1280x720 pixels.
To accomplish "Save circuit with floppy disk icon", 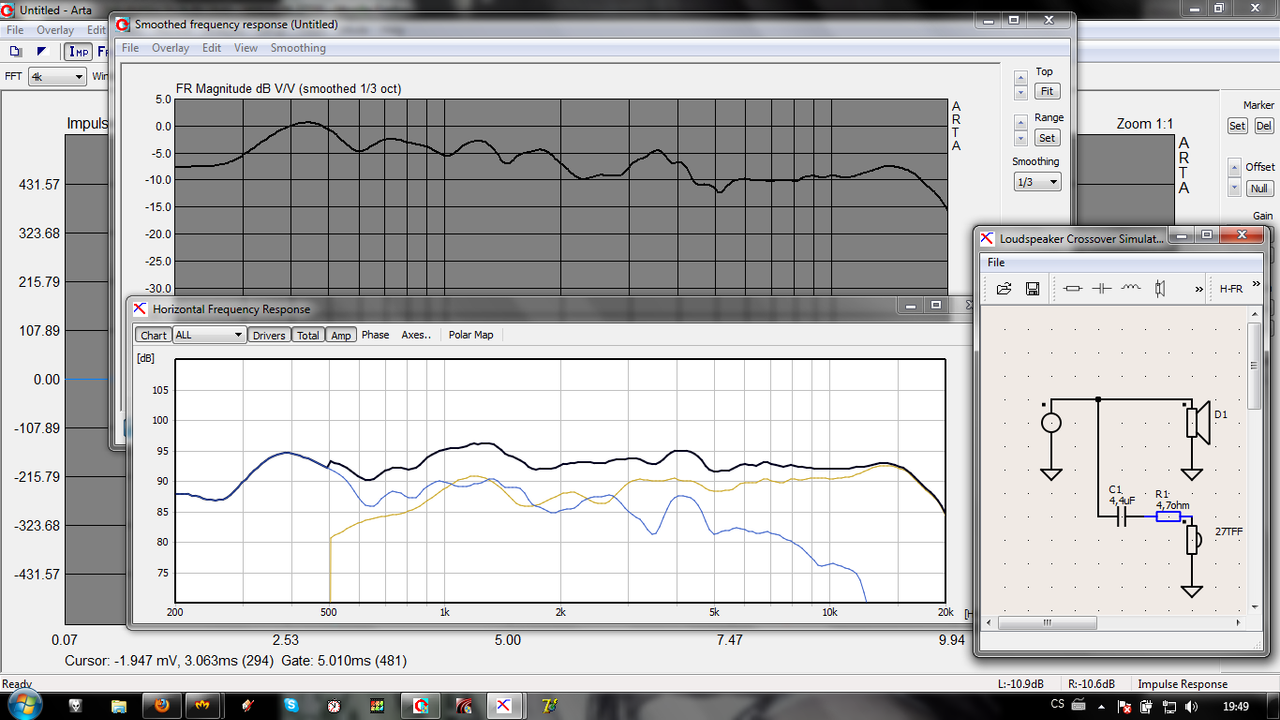I will (1033, 288).
